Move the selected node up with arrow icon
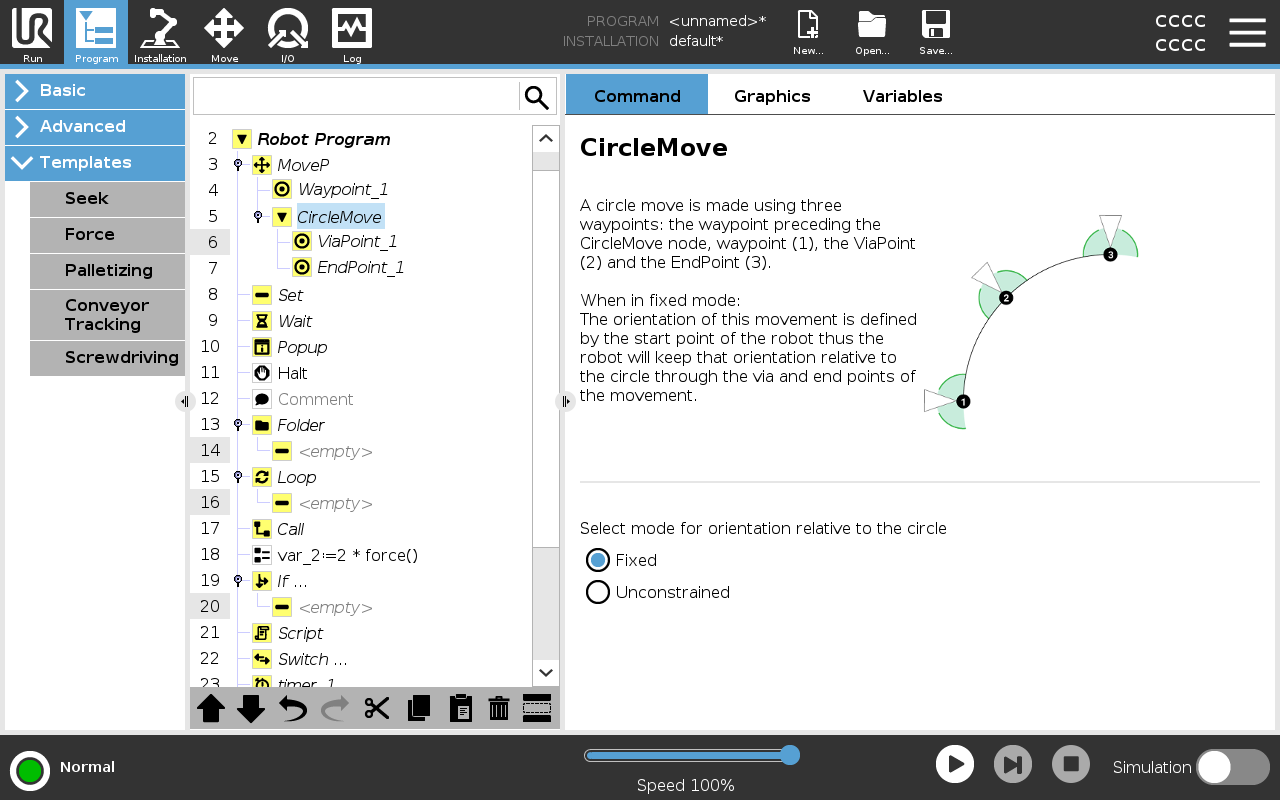1280x800 pixels. coord(210,708)
